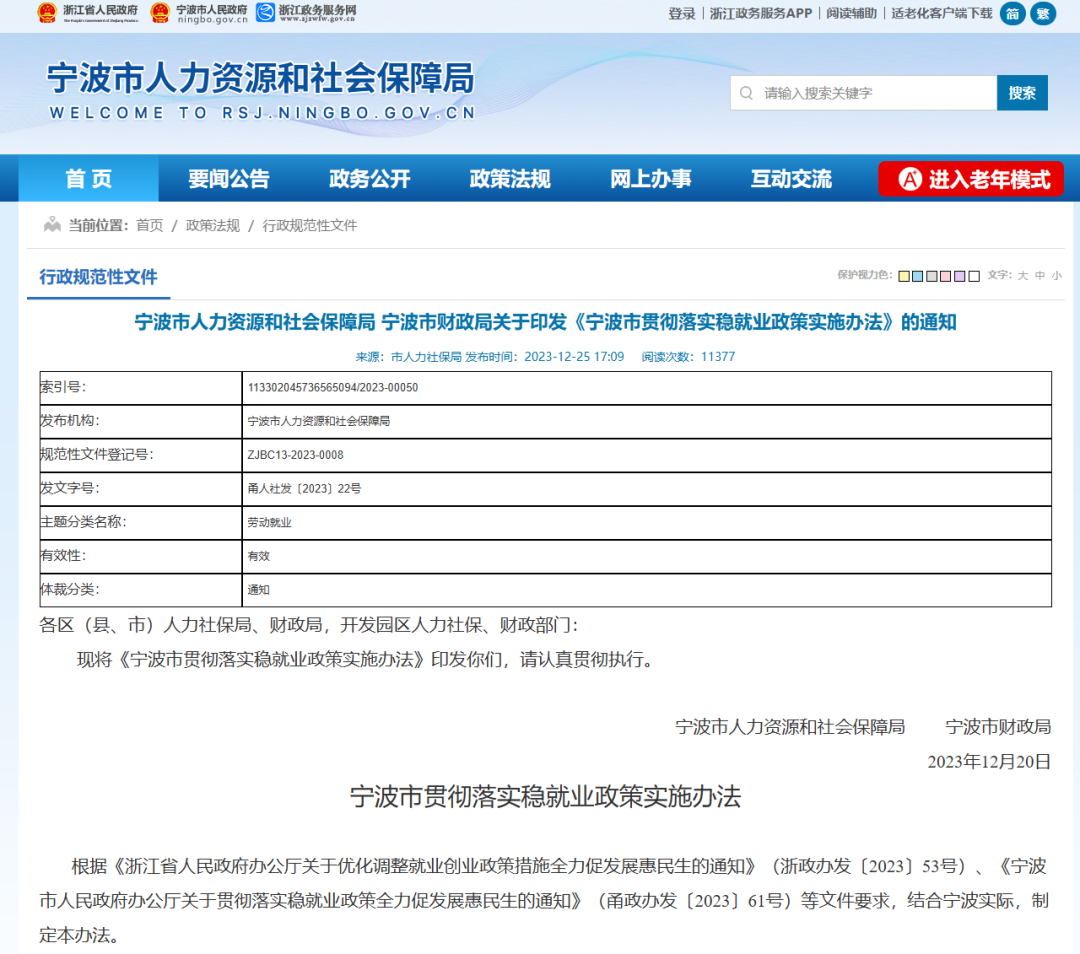
Task: Click the 登录 login link
Action: pyautogui.click(x=682, y=14)
